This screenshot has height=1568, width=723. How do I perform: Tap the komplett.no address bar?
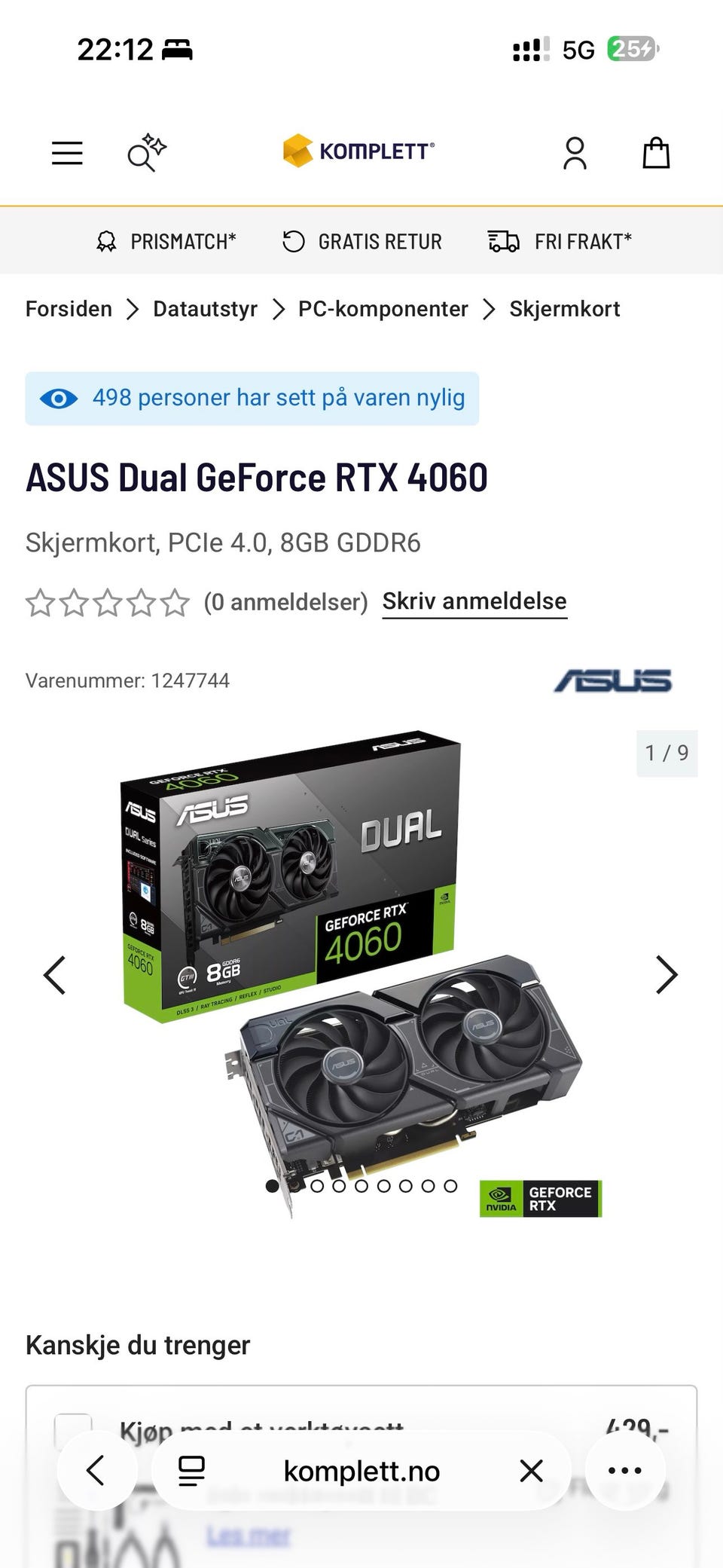361,1470
